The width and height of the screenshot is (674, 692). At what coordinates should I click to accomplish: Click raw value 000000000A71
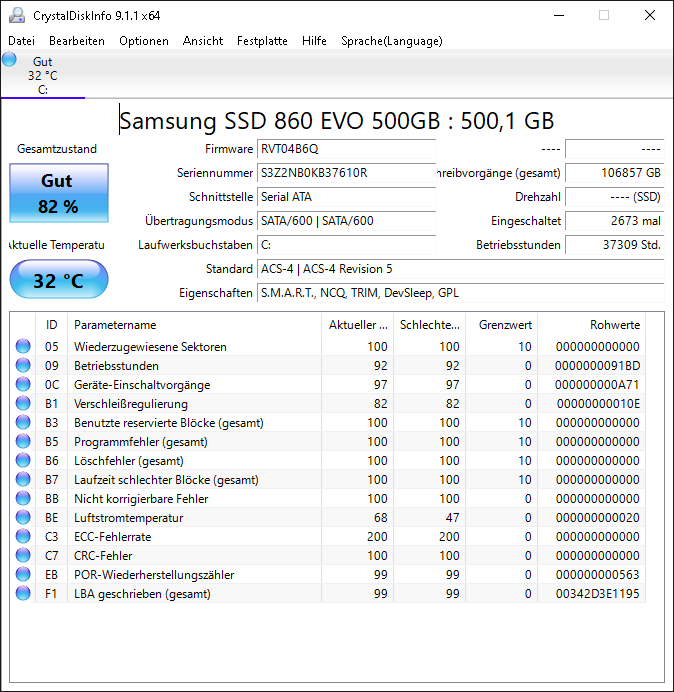(597, 385)
